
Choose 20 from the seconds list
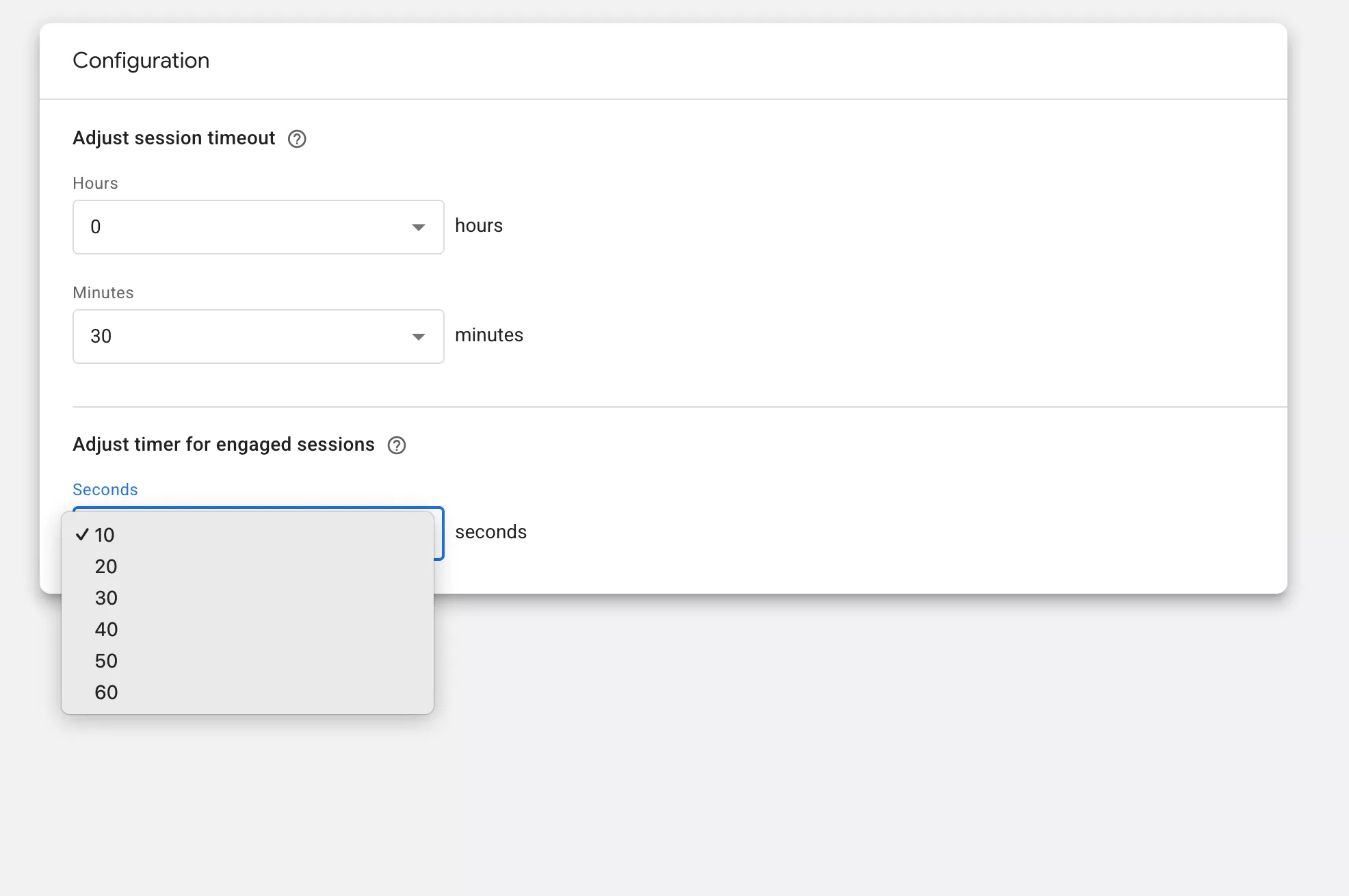106,566
